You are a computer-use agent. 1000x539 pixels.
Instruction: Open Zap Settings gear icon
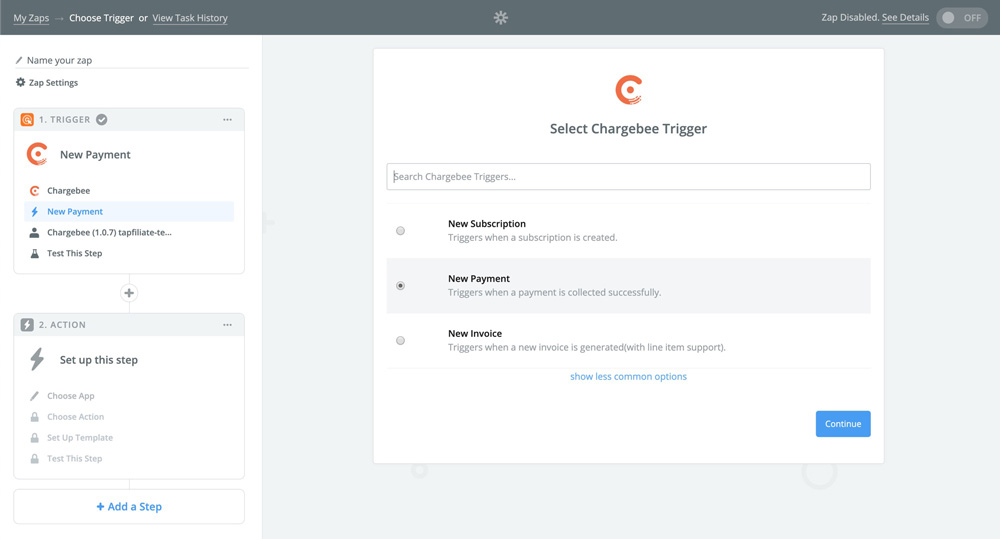coord(20,82)
